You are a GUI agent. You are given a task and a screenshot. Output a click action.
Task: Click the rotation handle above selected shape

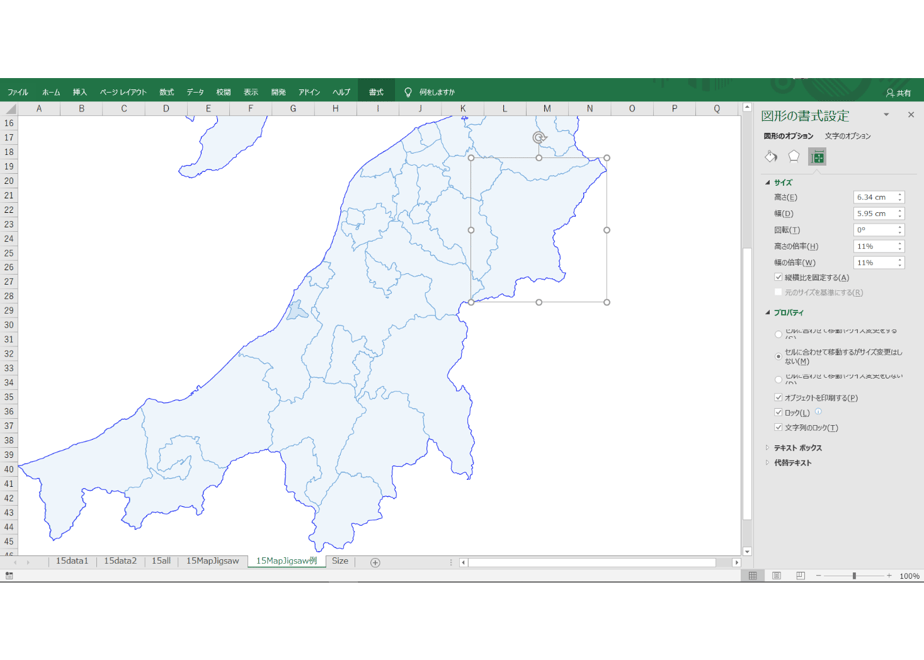coord(539,138)
